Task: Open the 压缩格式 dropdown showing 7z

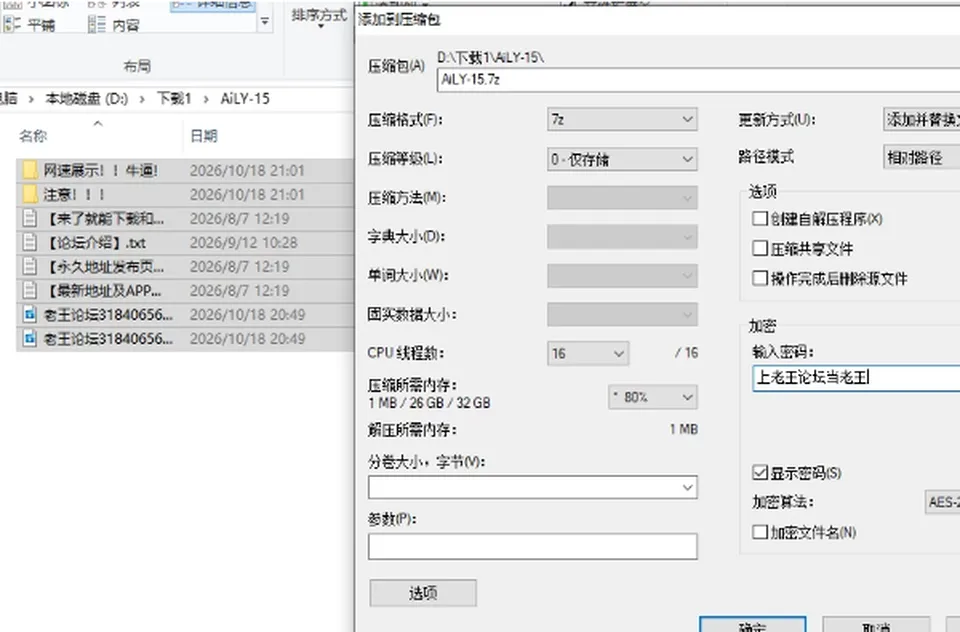Action: click(622, 119)
